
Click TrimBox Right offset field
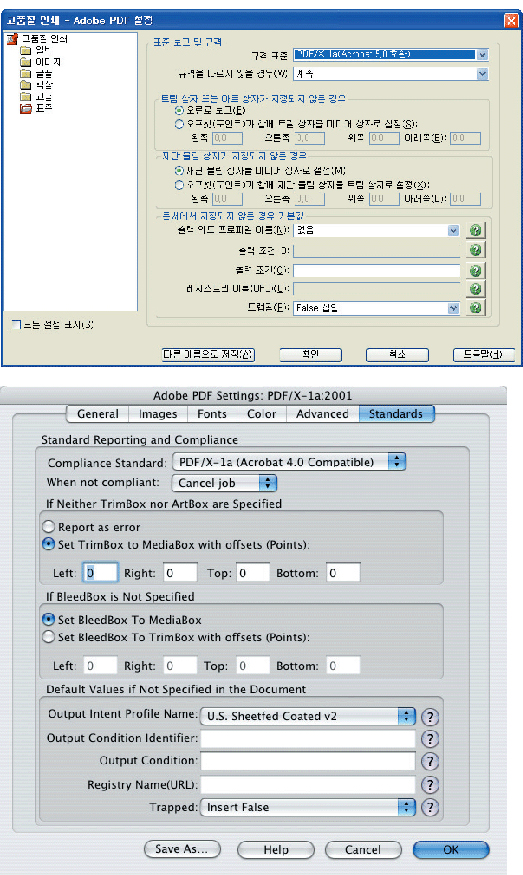180,573
